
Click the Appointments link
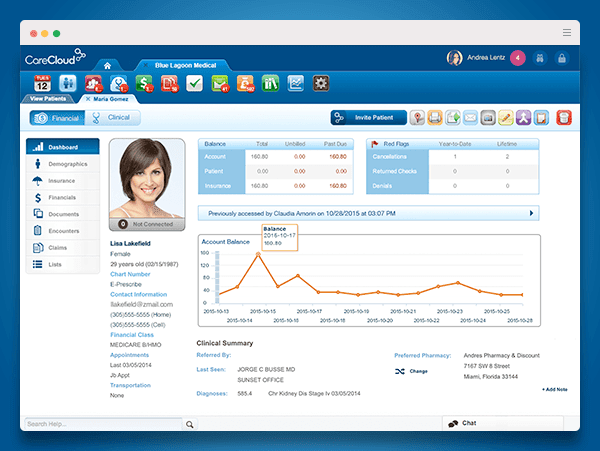pos(129,355)
